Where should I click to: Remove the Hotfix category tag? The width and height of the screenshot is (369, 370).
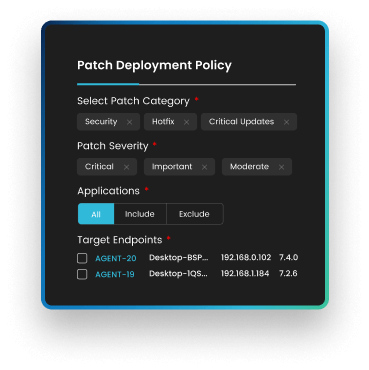point(186,122)
